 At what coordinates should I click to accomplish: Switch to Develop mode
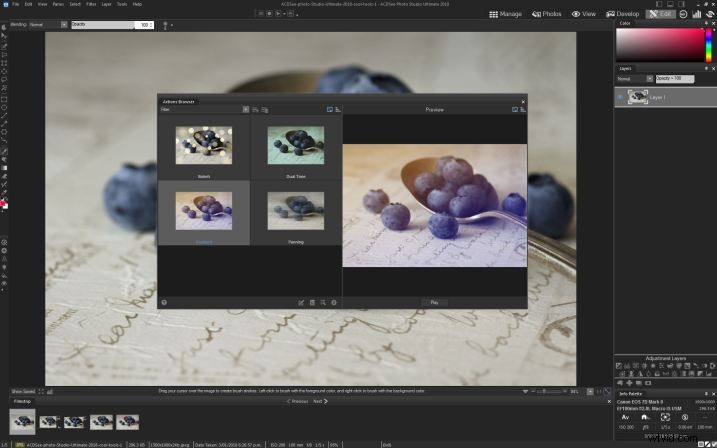point(622,14)
